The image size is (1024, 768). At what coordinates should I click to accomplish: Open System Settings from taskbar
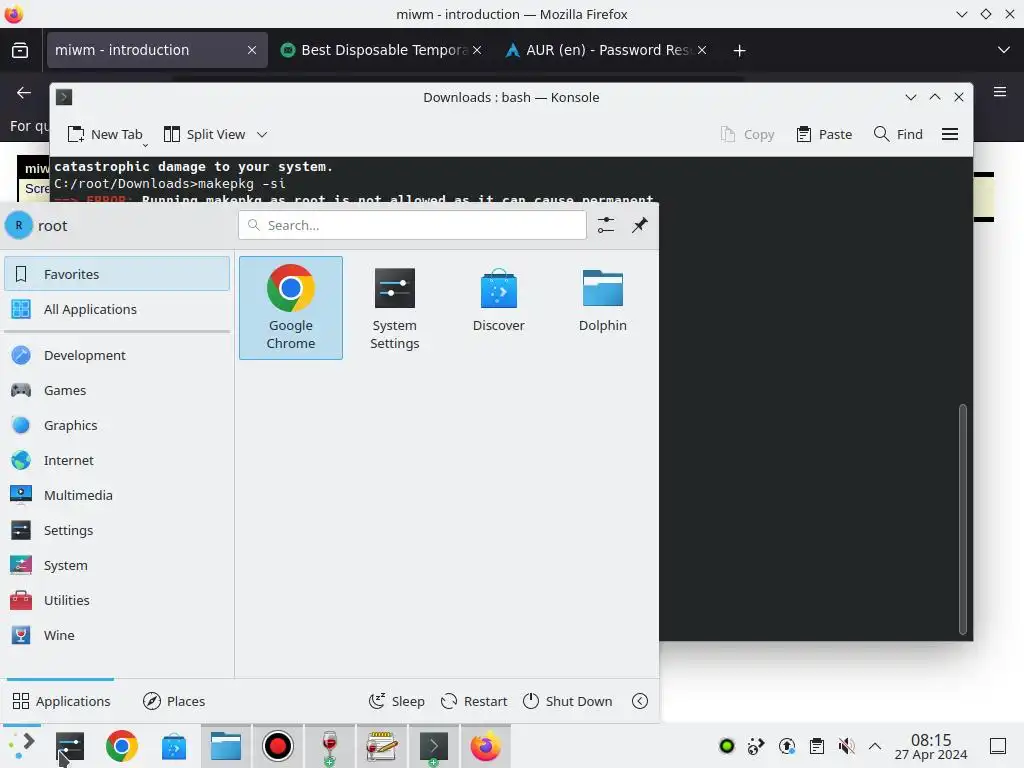coord(69,746)
